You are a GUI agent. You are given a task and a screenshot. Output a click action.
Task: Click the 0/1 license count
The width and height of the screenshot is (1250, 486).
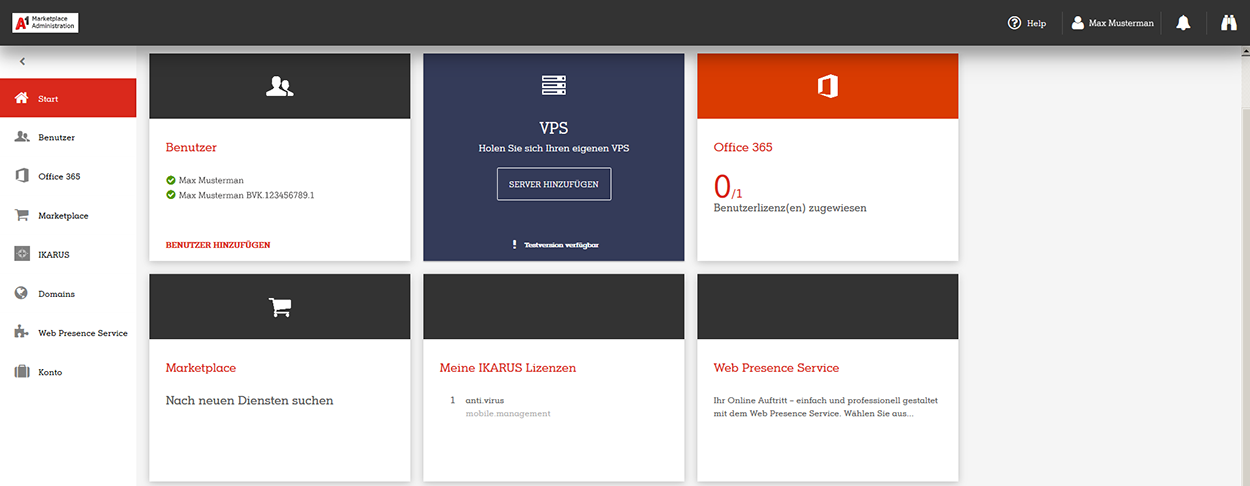728,186
